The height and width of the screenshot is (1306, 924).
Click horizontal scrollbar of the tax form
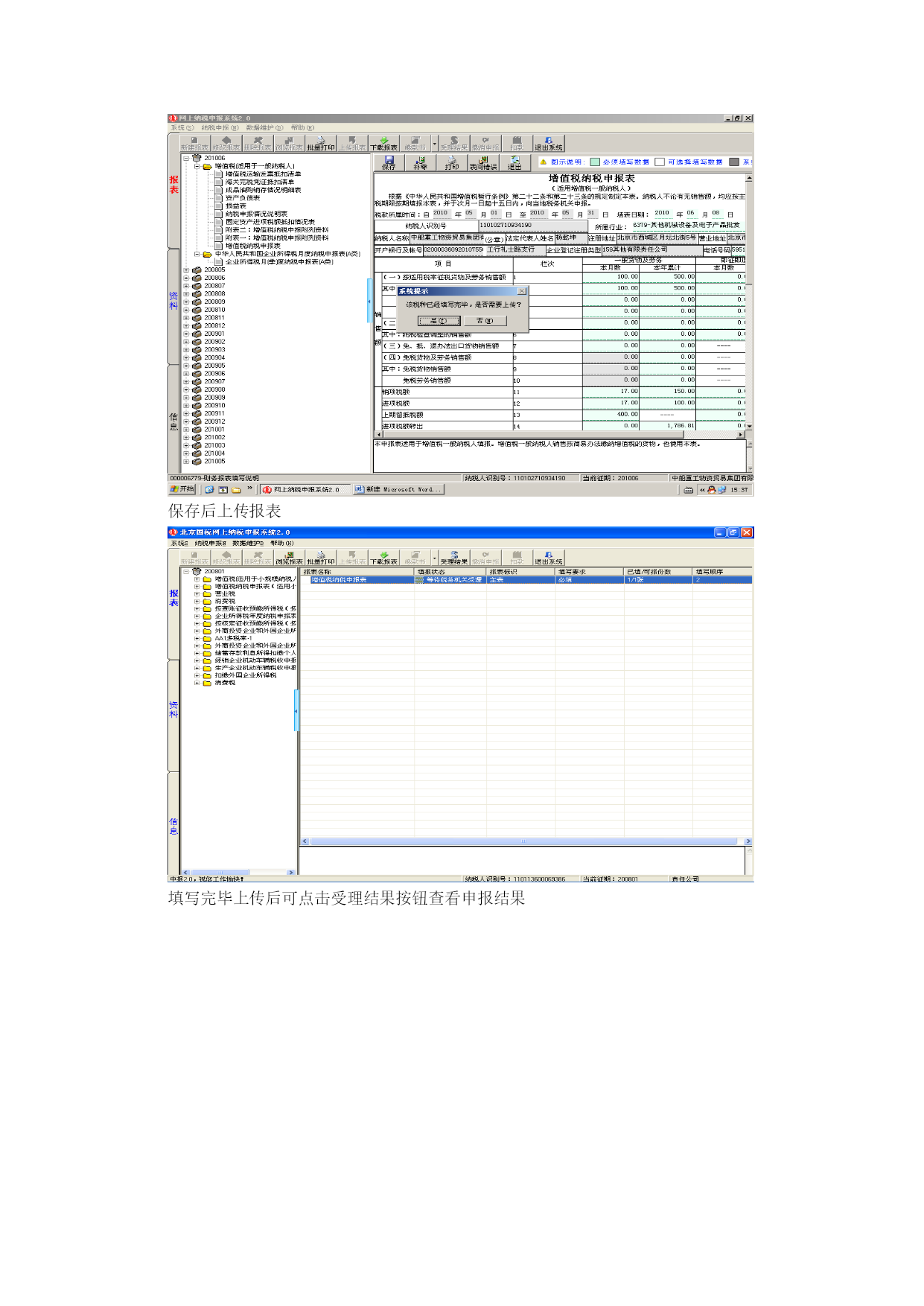(x=559, y=434)
